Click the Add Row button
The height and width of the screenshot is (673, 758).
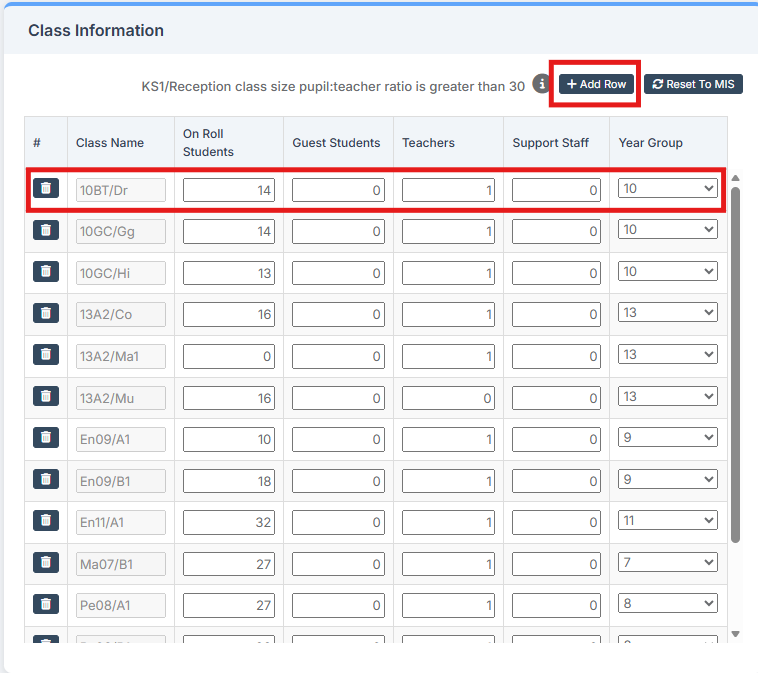tap(596, 84)
